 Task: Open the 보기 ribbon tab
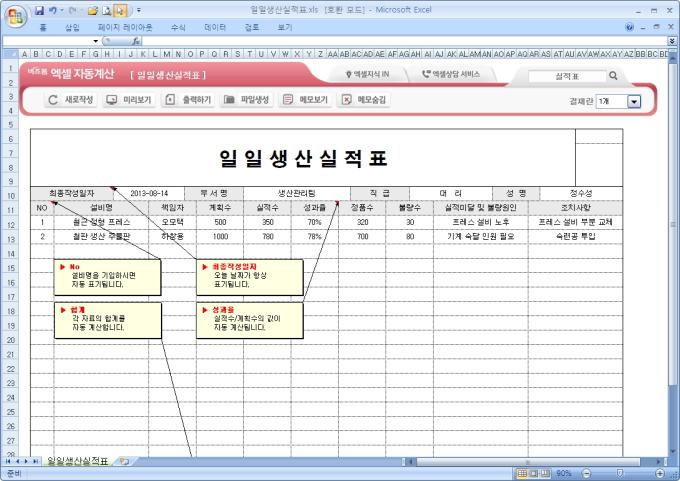(x=284, y=27)
